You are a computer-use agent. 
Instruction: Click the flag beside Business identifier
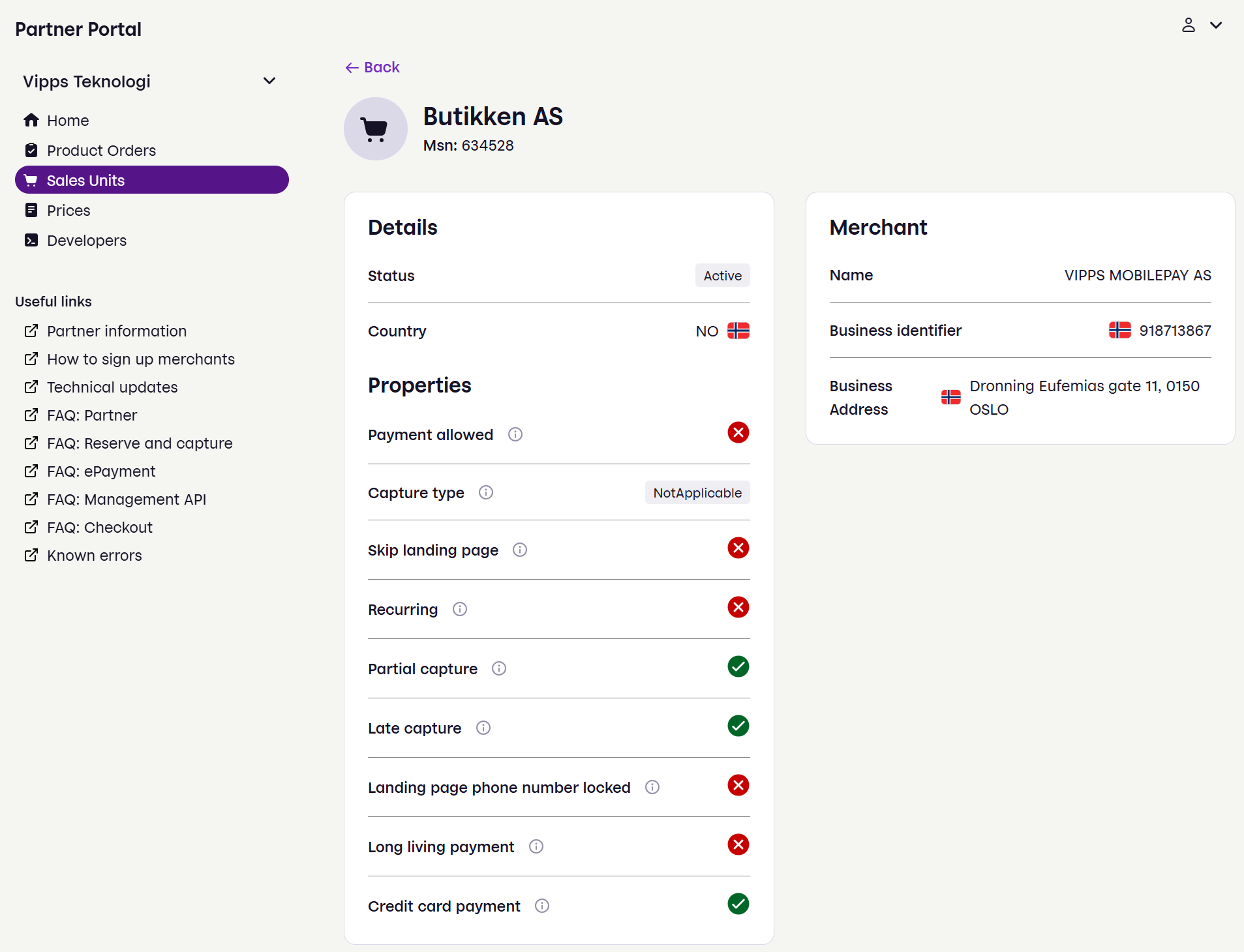pyautogui.click(x=1120, y=330)
